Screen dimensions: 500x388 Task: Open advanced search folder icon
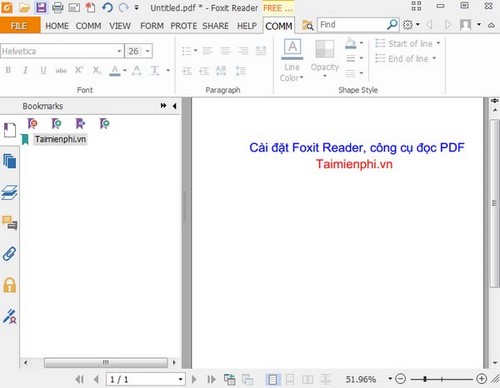click(x=307, y=25)
